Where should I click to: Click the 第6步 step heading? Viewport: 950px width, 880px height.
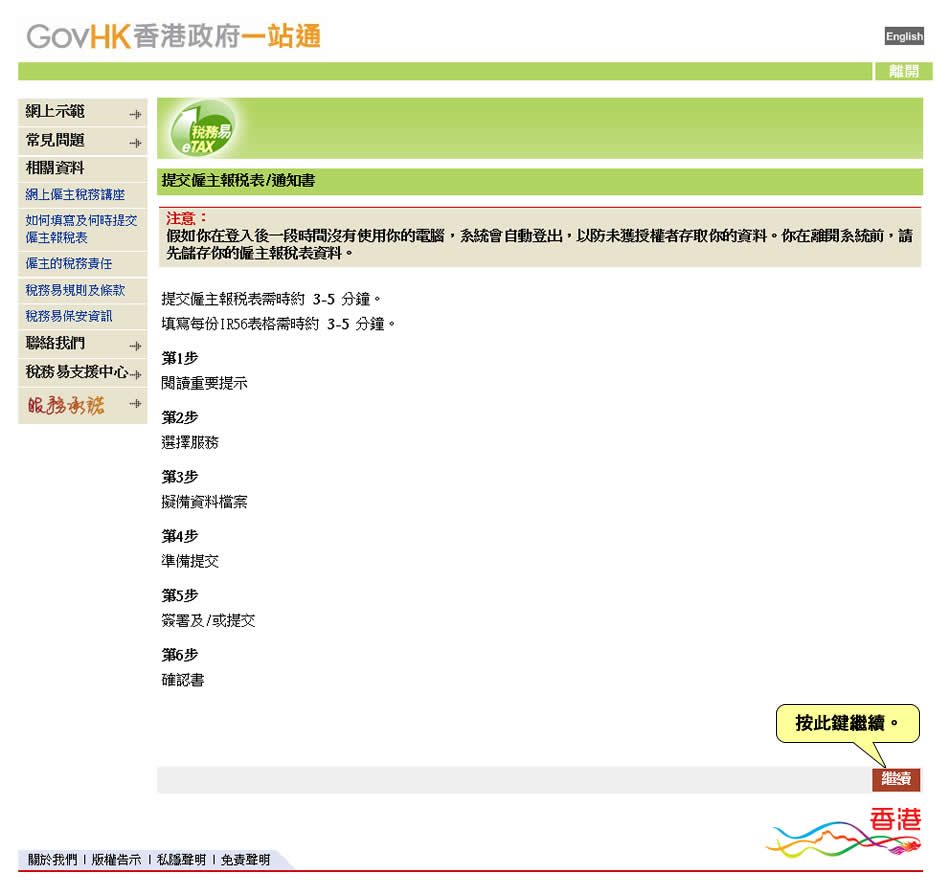179,656
